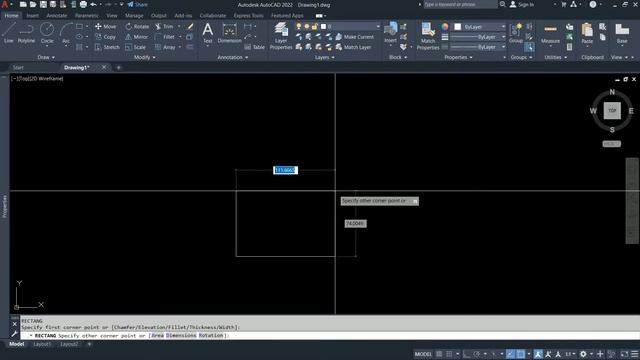Click the Erase pencil icon in Modify
Screen dimensions: 640x360
[x=190, y=27]
